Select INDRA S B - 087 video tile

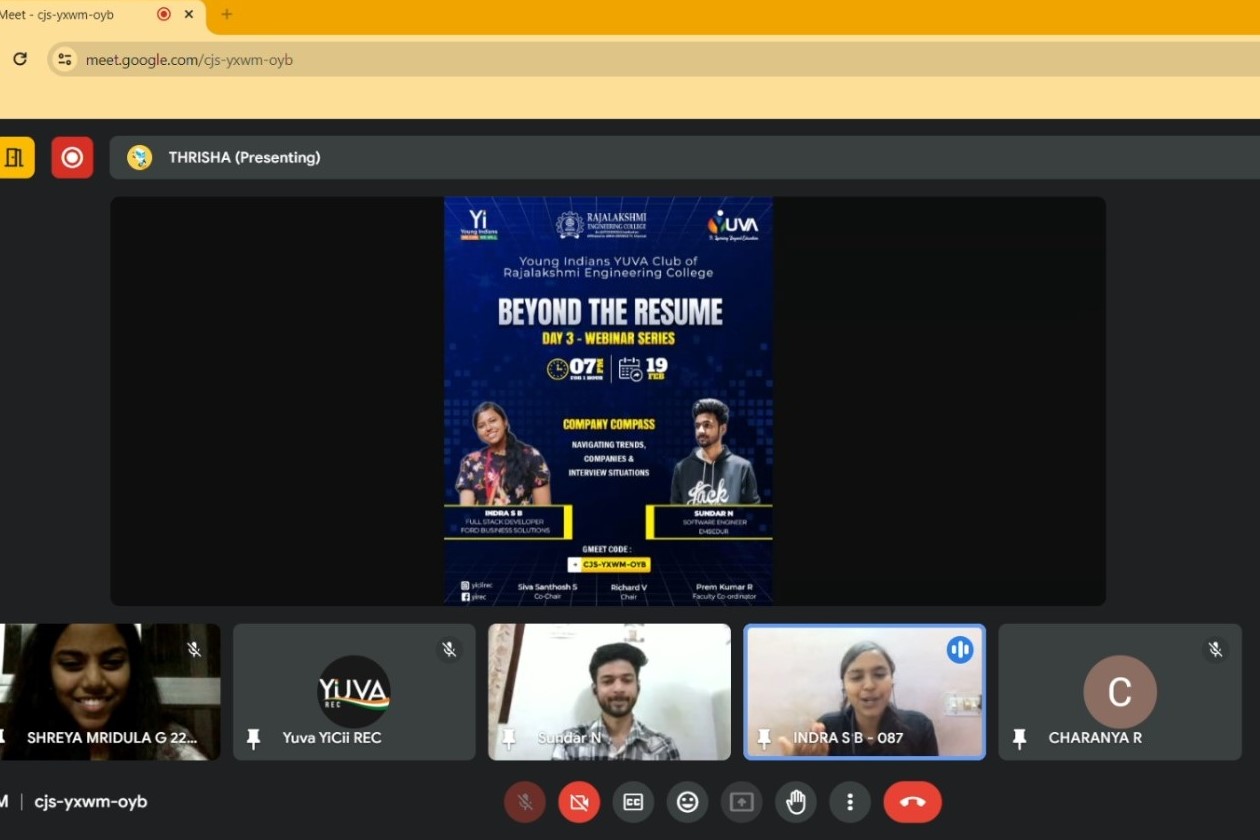864,692
